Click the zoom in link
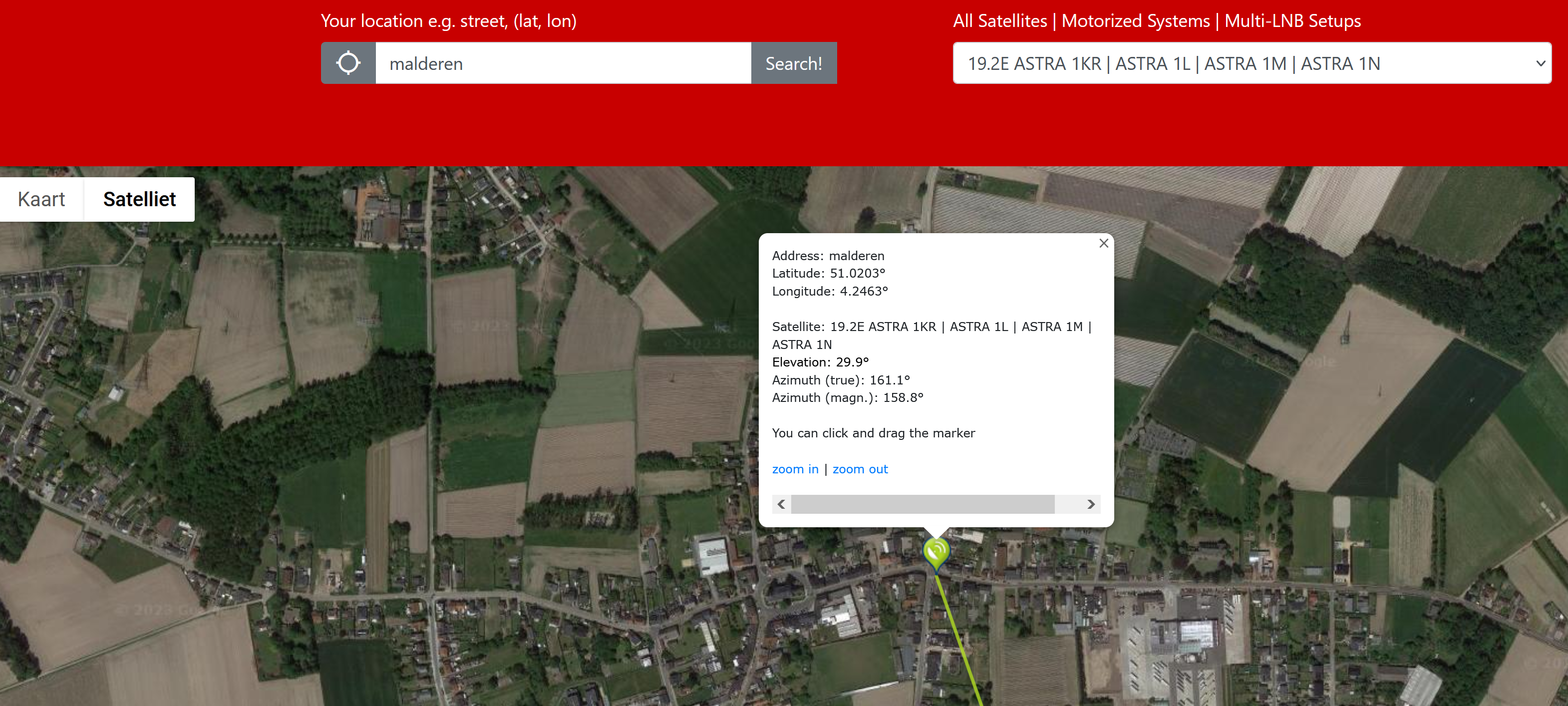Screen dimensions: 1568x706 [795, 469]
